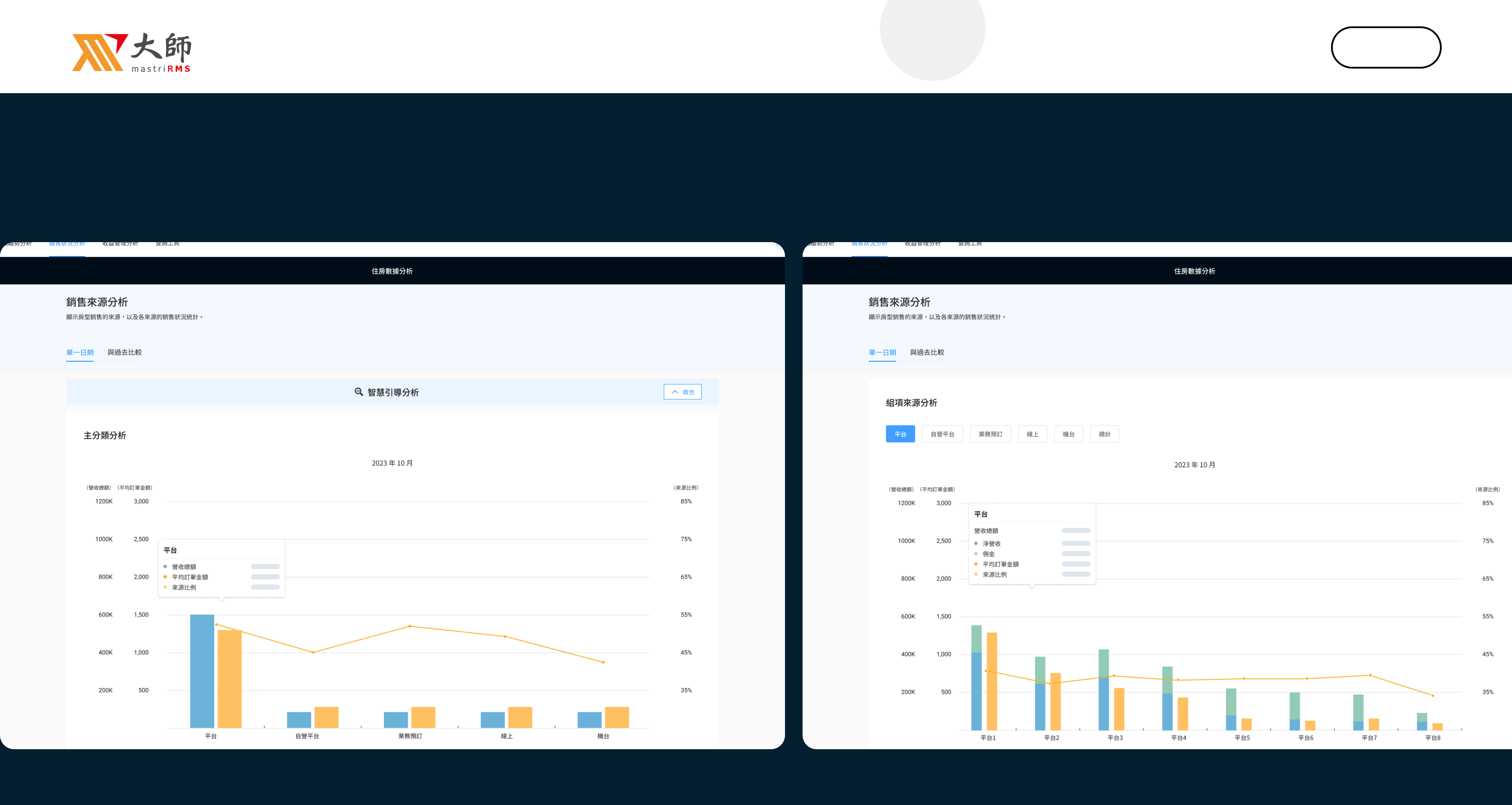
Task: Collapse the panel with the 收合 button
Action: 682,392
